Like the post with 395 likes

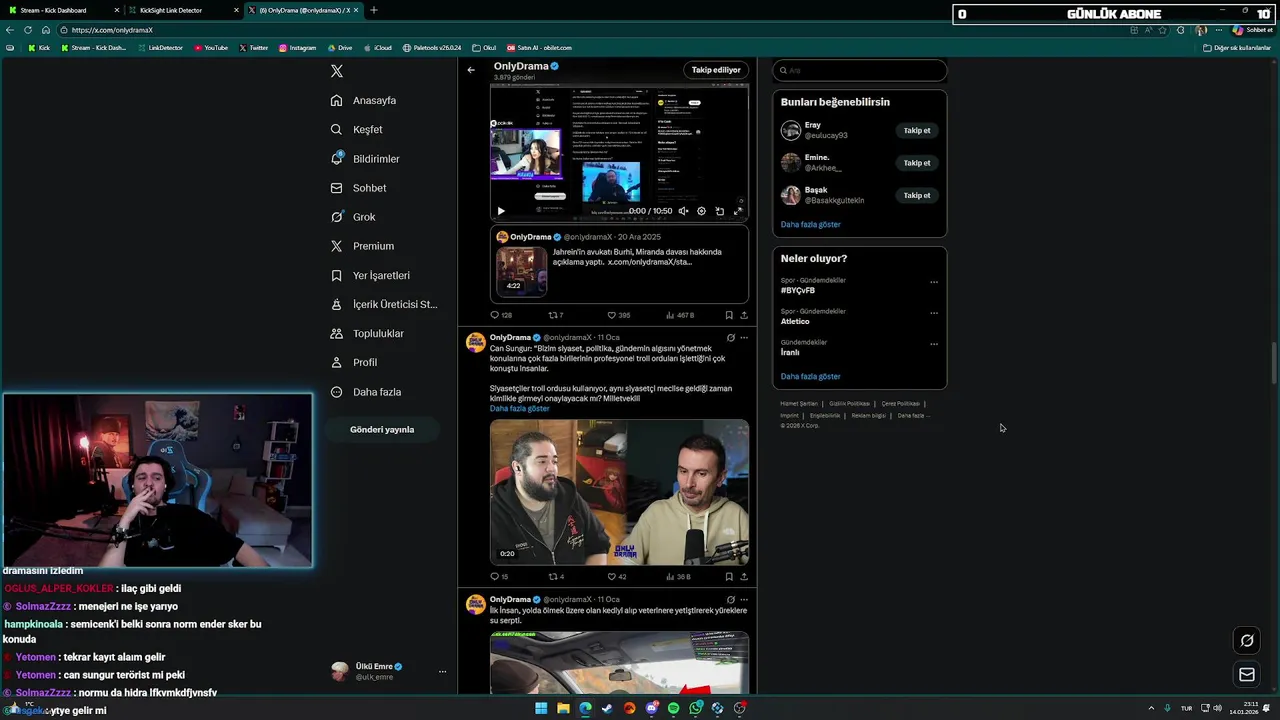(x=618, y=315)
